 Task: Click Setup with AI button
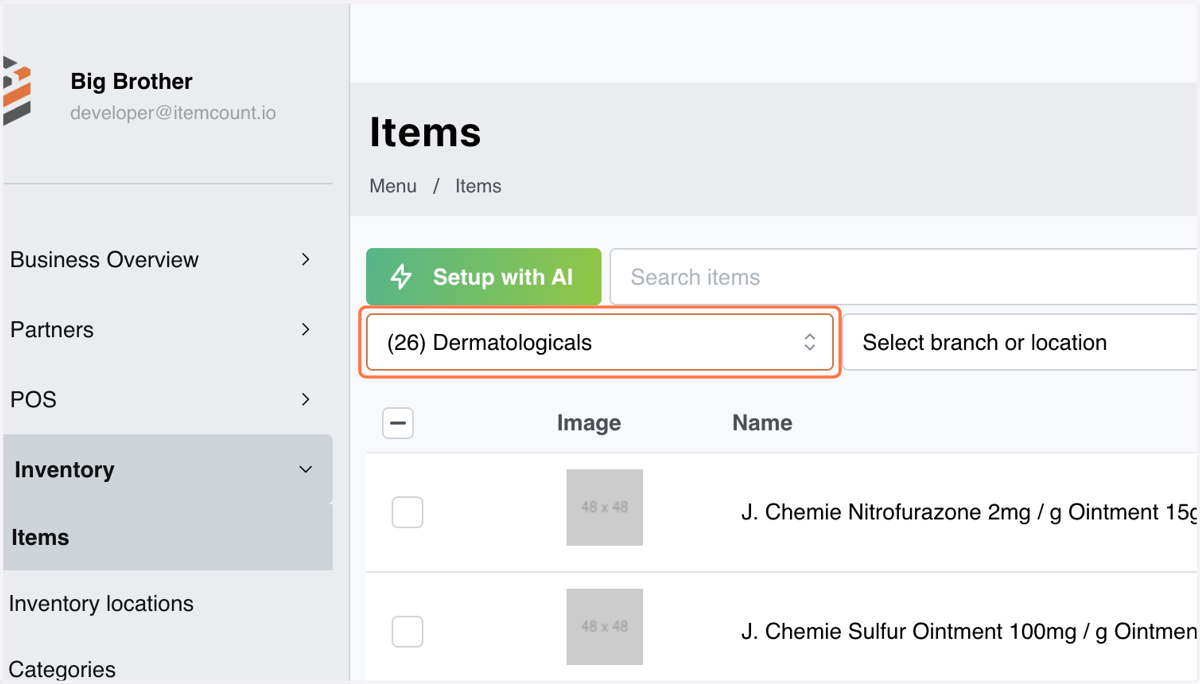(x=484, y=277)
